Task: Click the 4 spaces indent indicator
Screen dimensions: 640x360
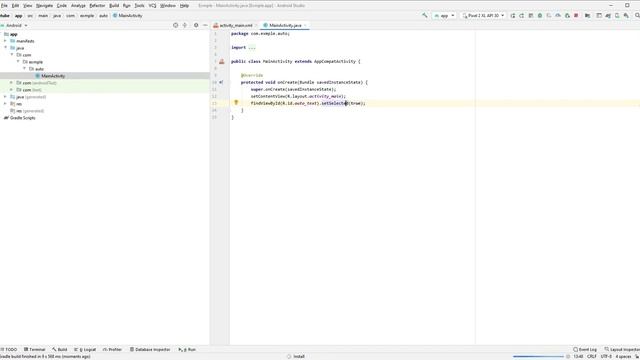Action: pyautogui.click(x=623, y=357)
